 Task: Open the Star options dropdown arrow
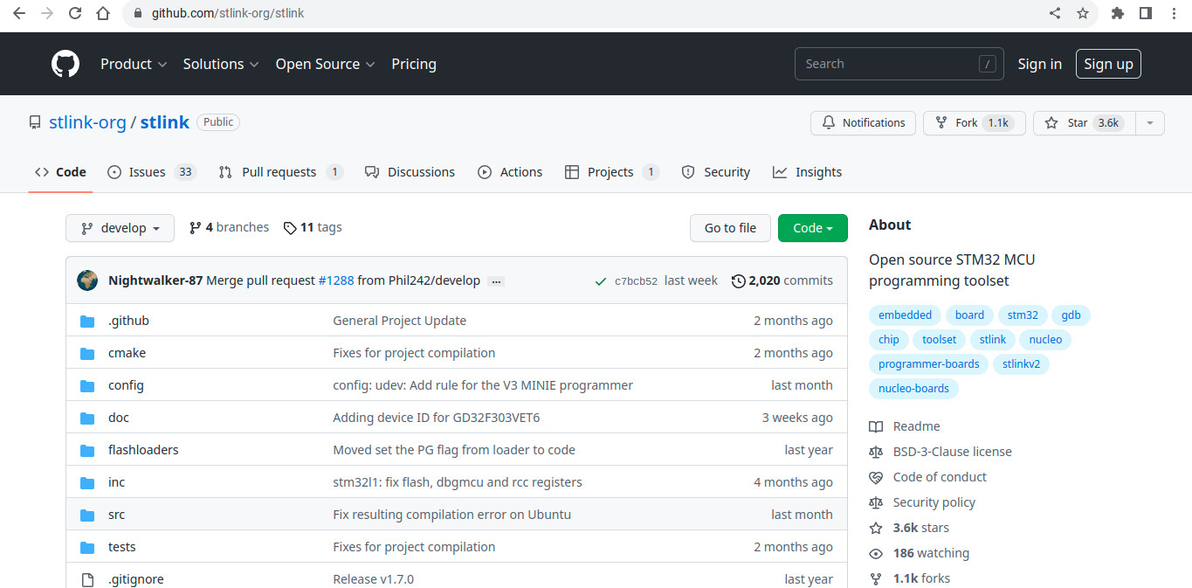coord(1150,123)
